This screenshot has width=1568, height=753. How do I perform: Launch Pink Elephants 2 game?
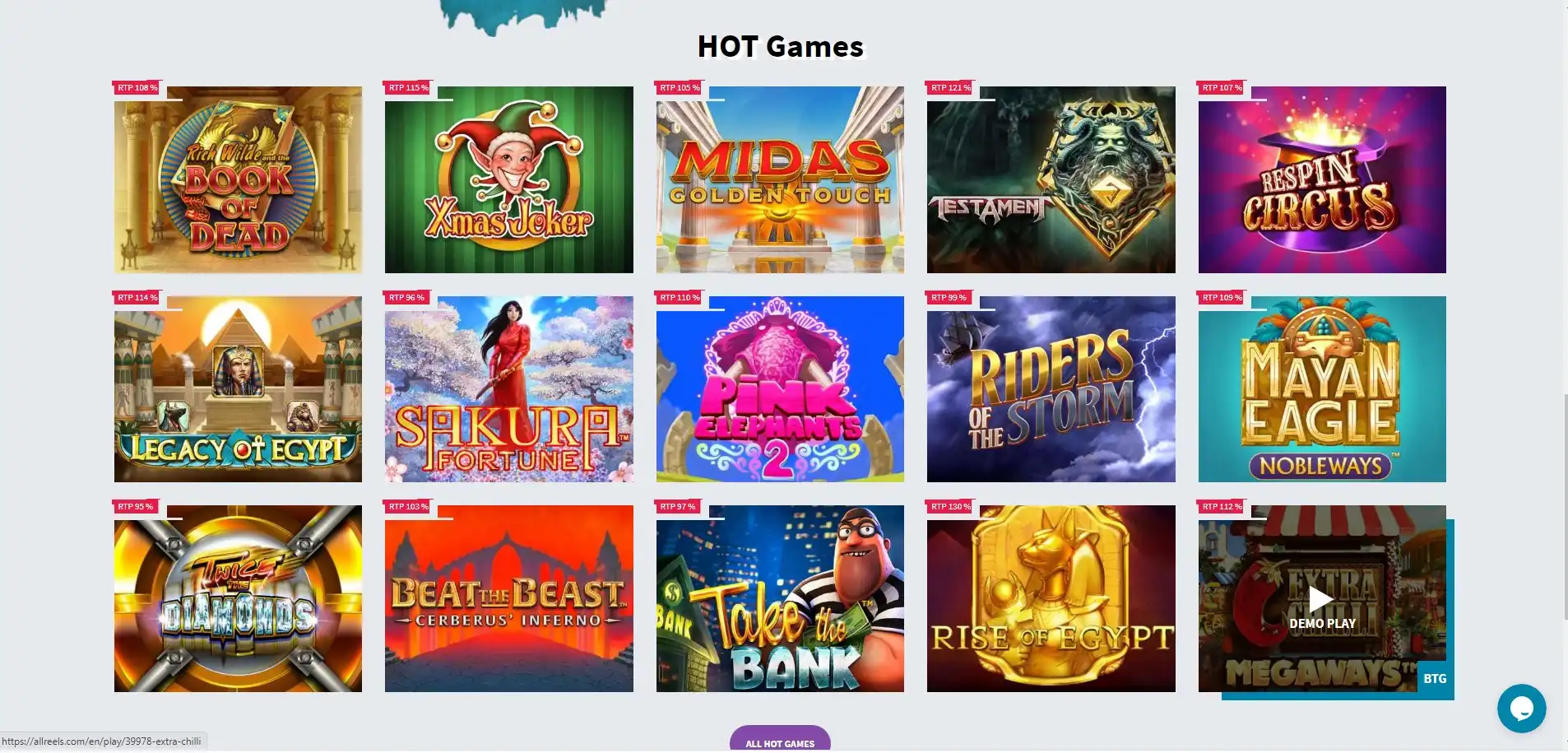click(780, 389)
